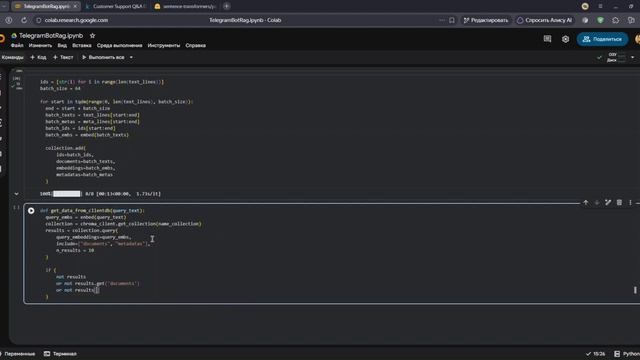Image resolution: width=640 pixels, height=360 pixels.
Task: Click the 100% progress bar in cell output
Action: [67, 194]
